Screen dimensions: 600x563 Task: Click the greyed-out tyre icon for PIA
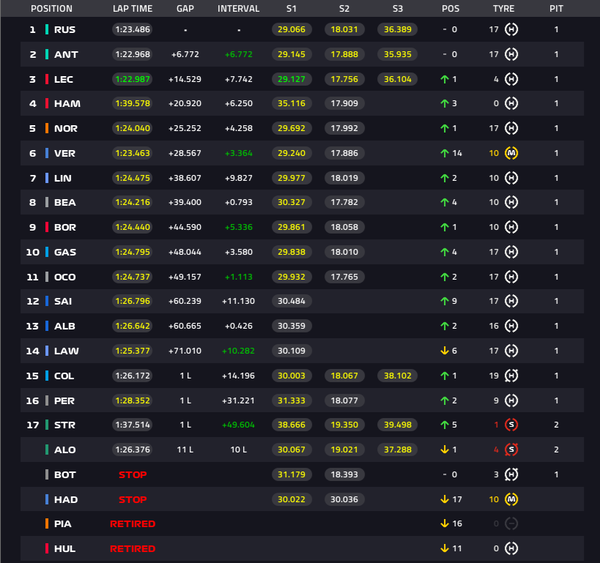pyautogui.click(x=511, y=524)
